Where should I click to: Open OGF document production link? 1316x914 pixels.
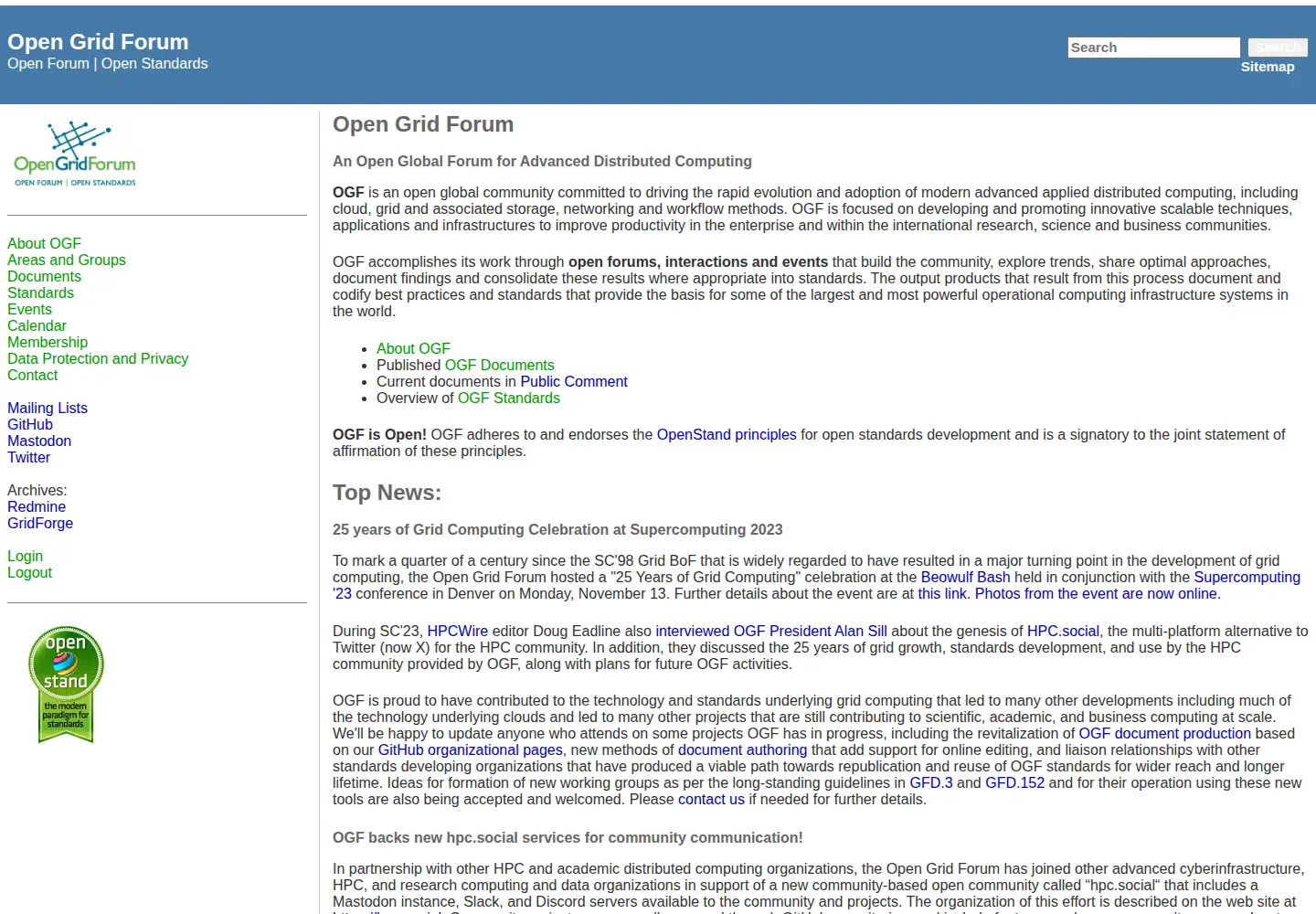[x=1164, y=733]
